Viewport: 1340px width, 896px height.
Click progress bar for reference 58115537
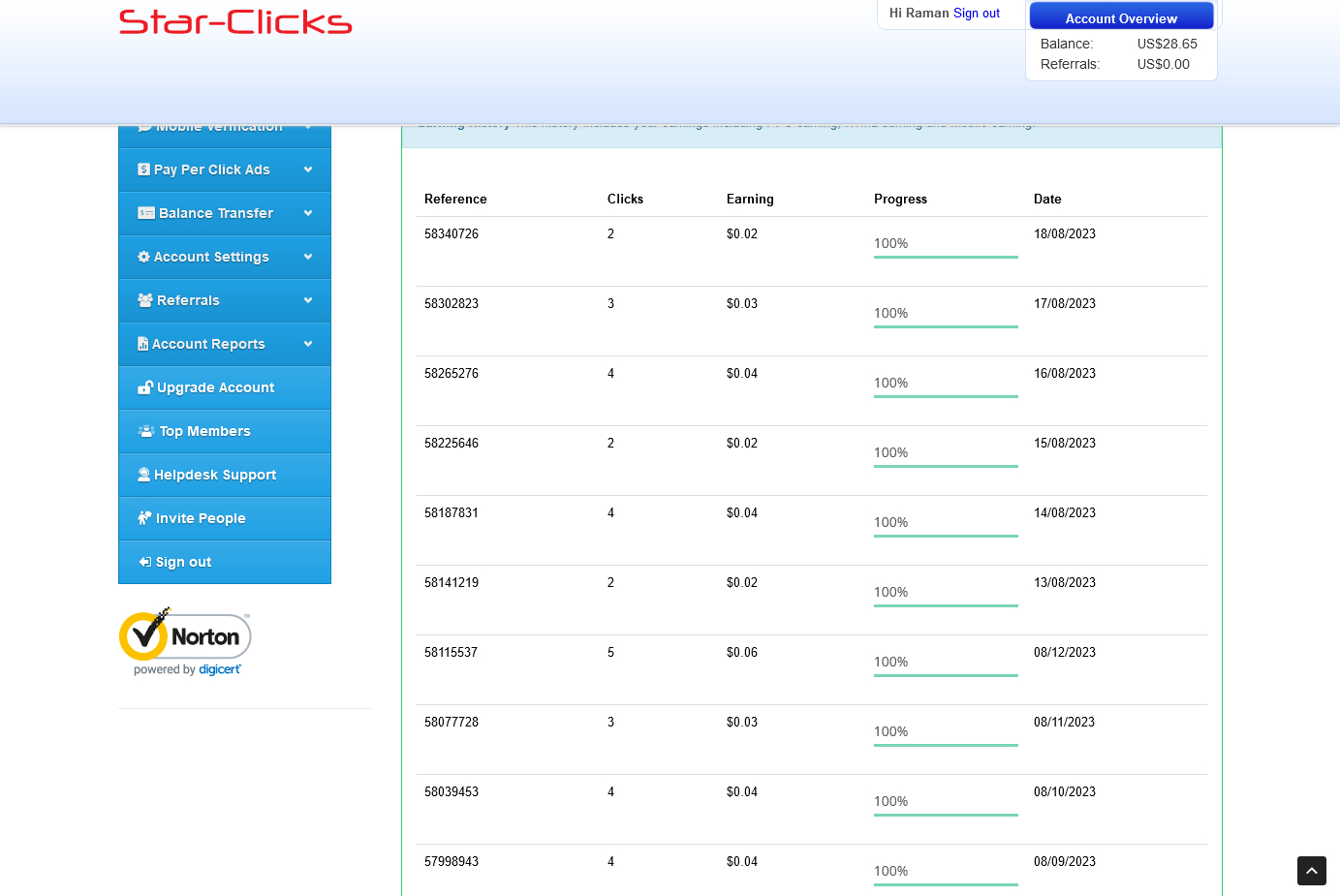pos(946,675)
